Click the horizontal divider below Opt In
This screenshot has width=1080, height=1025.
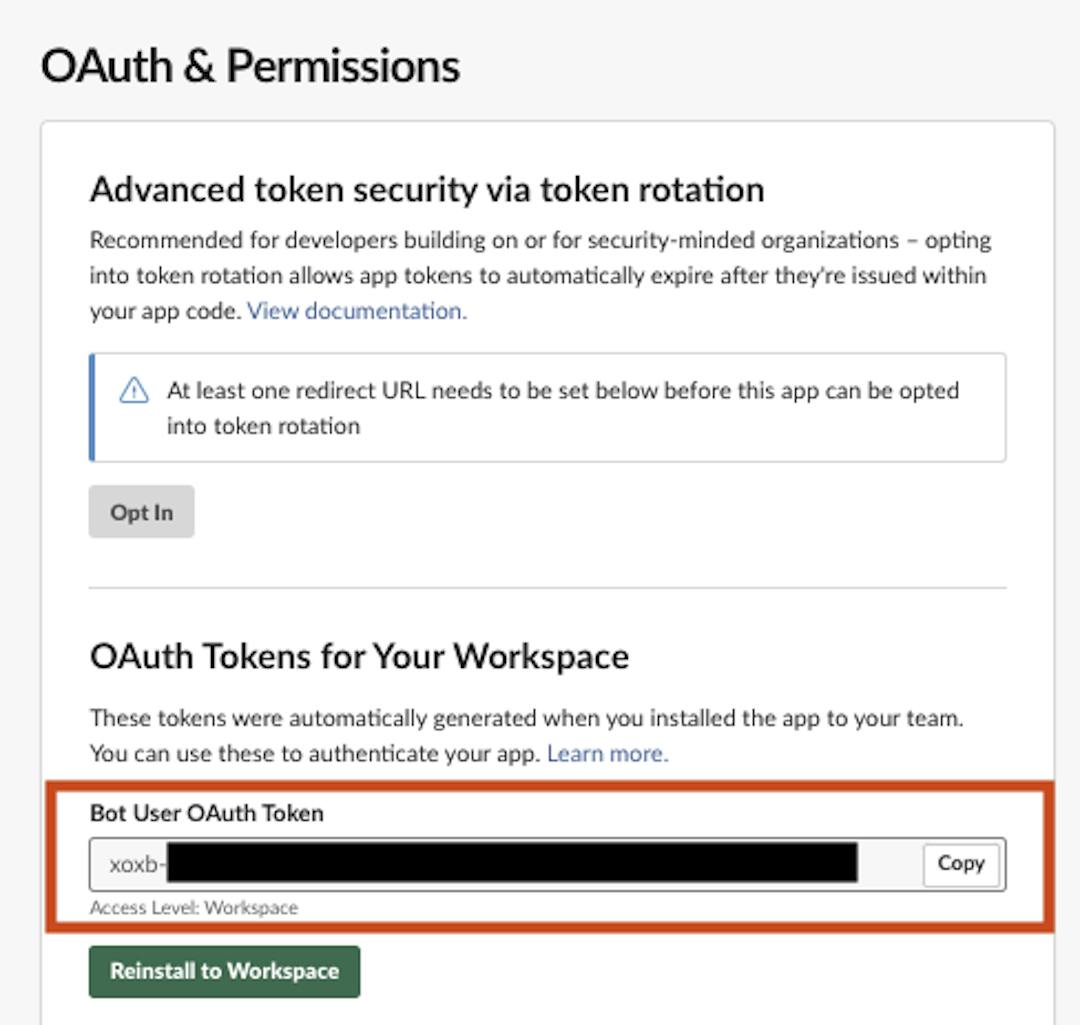(x=547, y=588)
